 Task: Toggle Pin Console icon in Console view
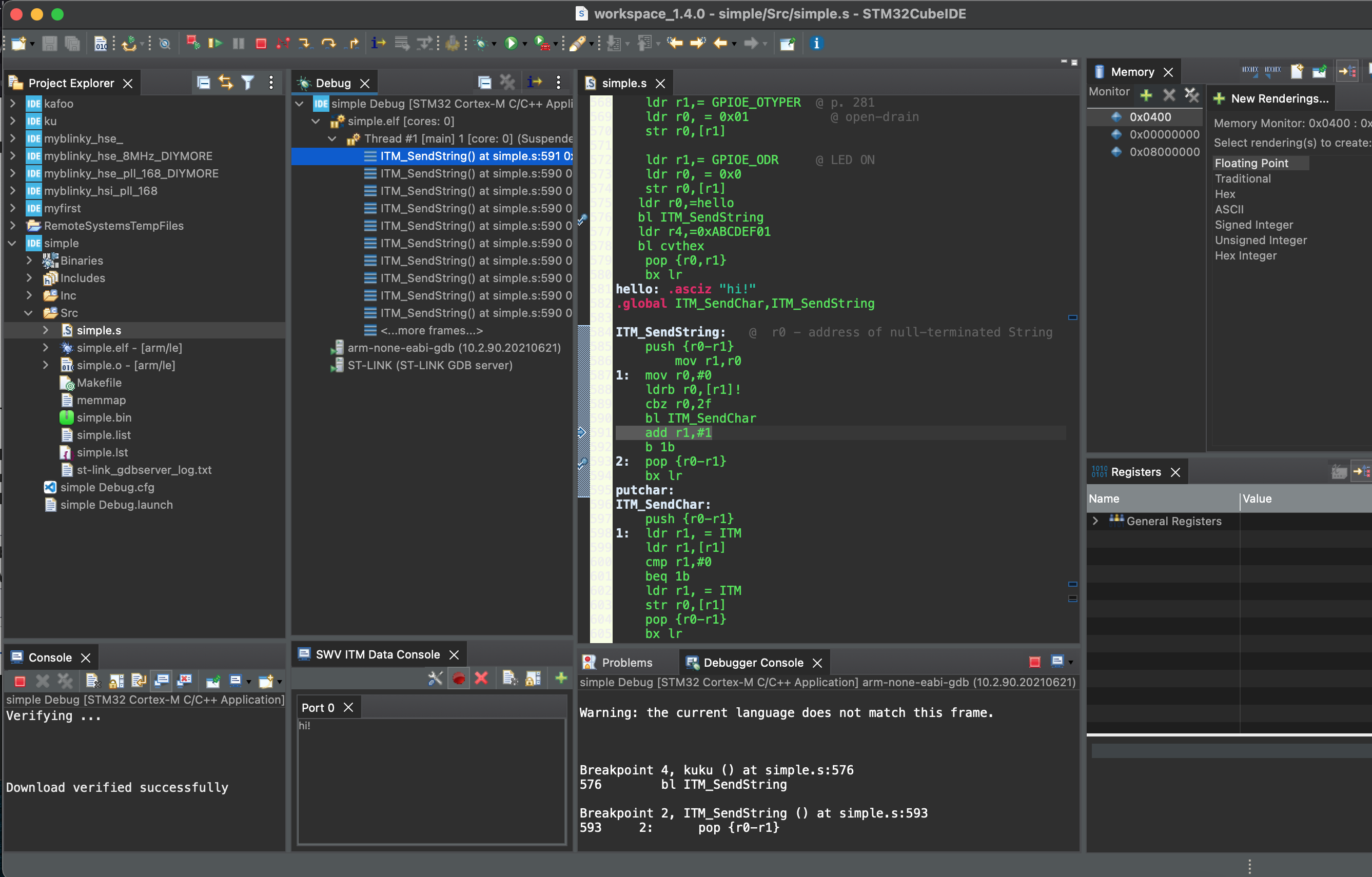coord(212,681)
